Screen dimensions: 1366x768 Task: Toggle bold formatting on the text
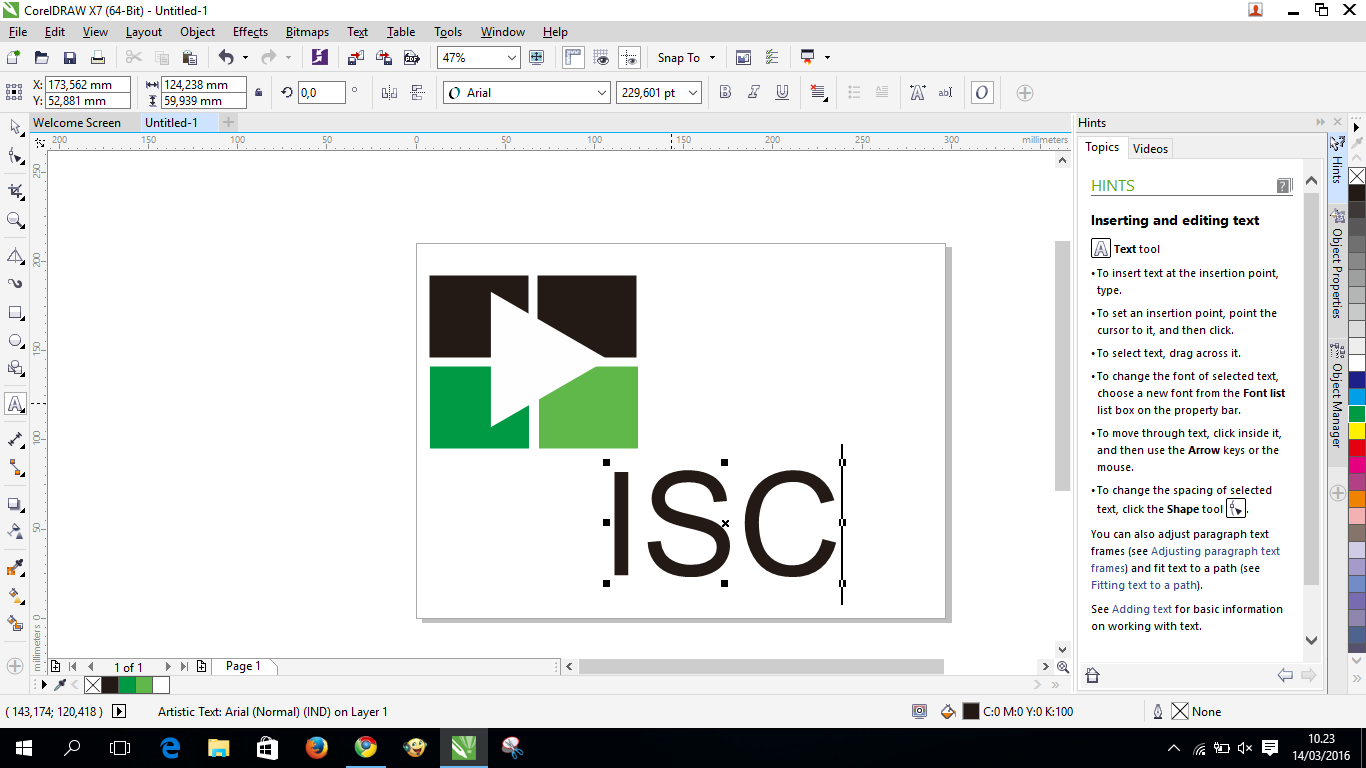click(724, 92)
